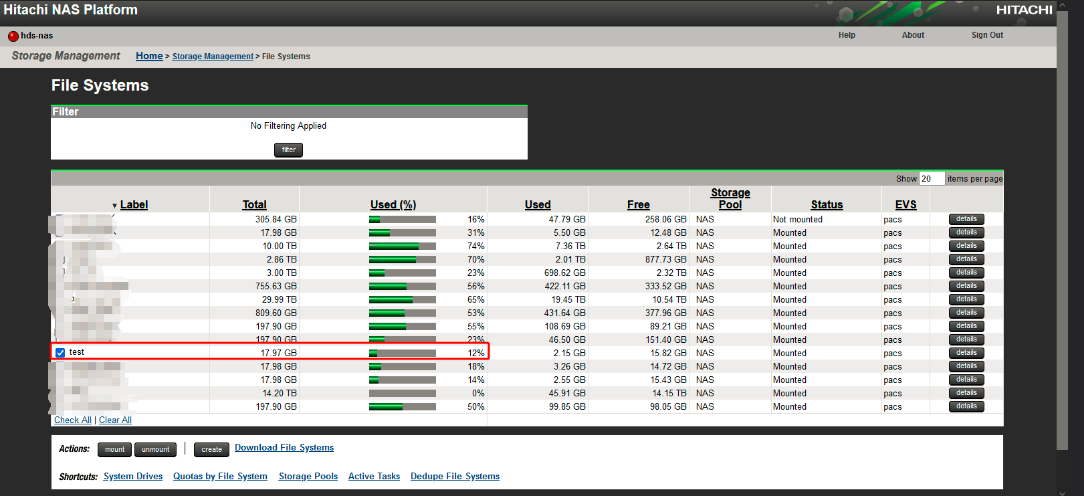Open details for the 2.86 TB file system

[x=966, y=259]
